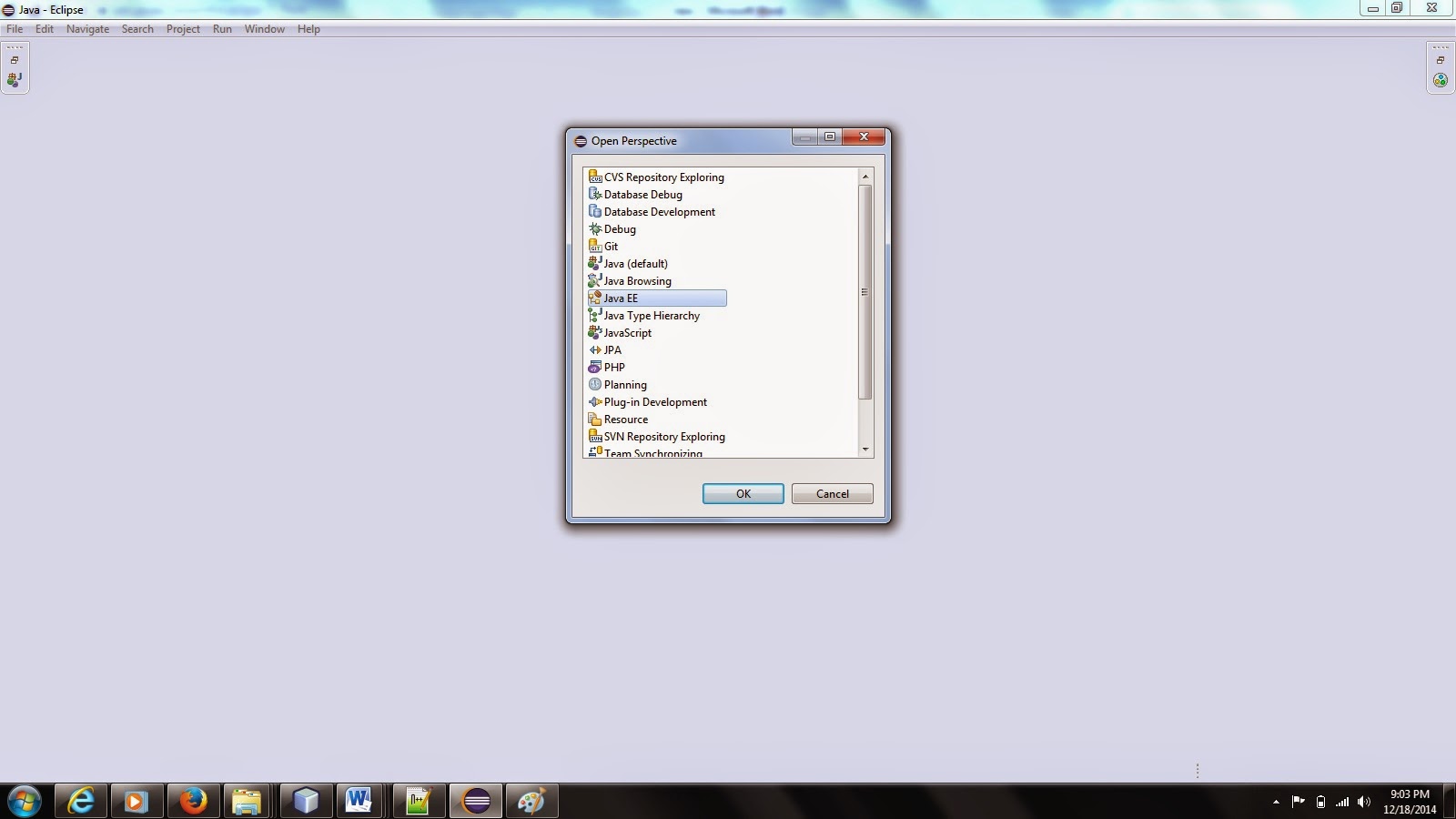The image size is (1456, 819).
Task: Open the Project menu
Action: [x=183, y=29]
